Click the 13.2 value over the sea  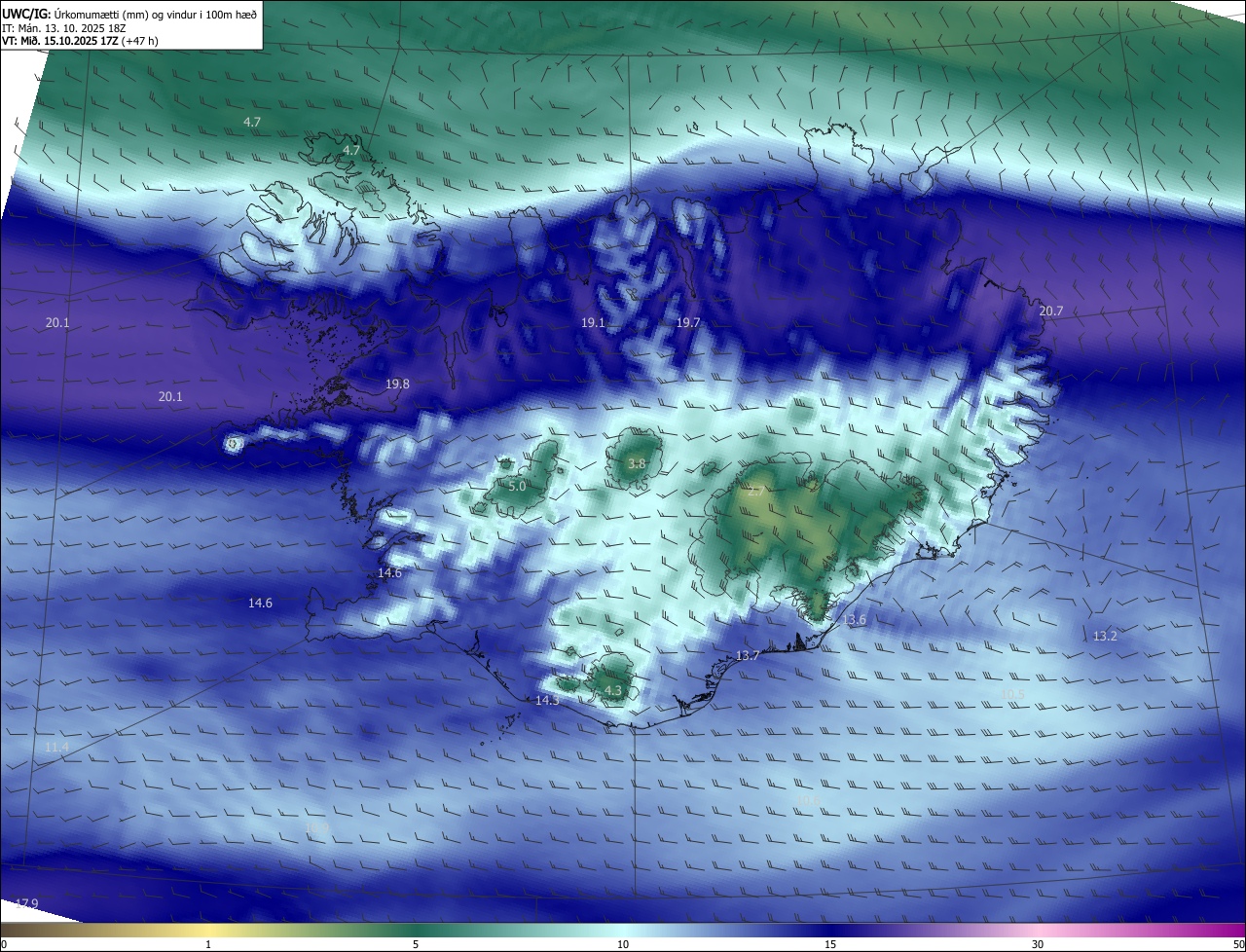click(1105, 636)
